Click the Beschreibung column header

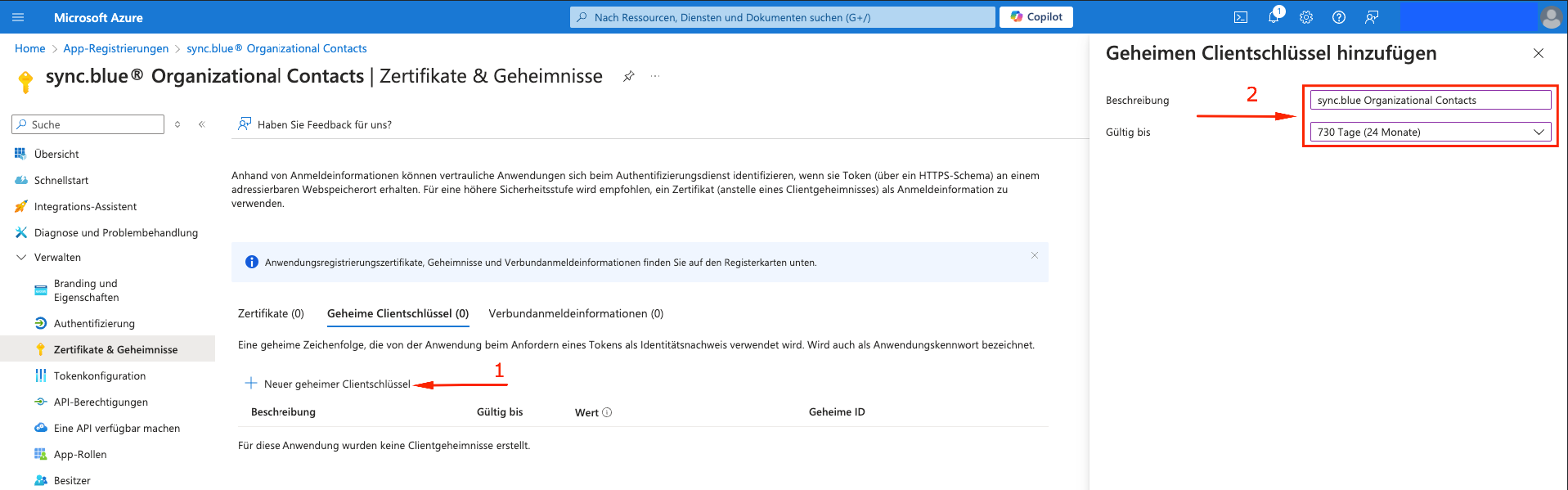(x=283, y=412)
